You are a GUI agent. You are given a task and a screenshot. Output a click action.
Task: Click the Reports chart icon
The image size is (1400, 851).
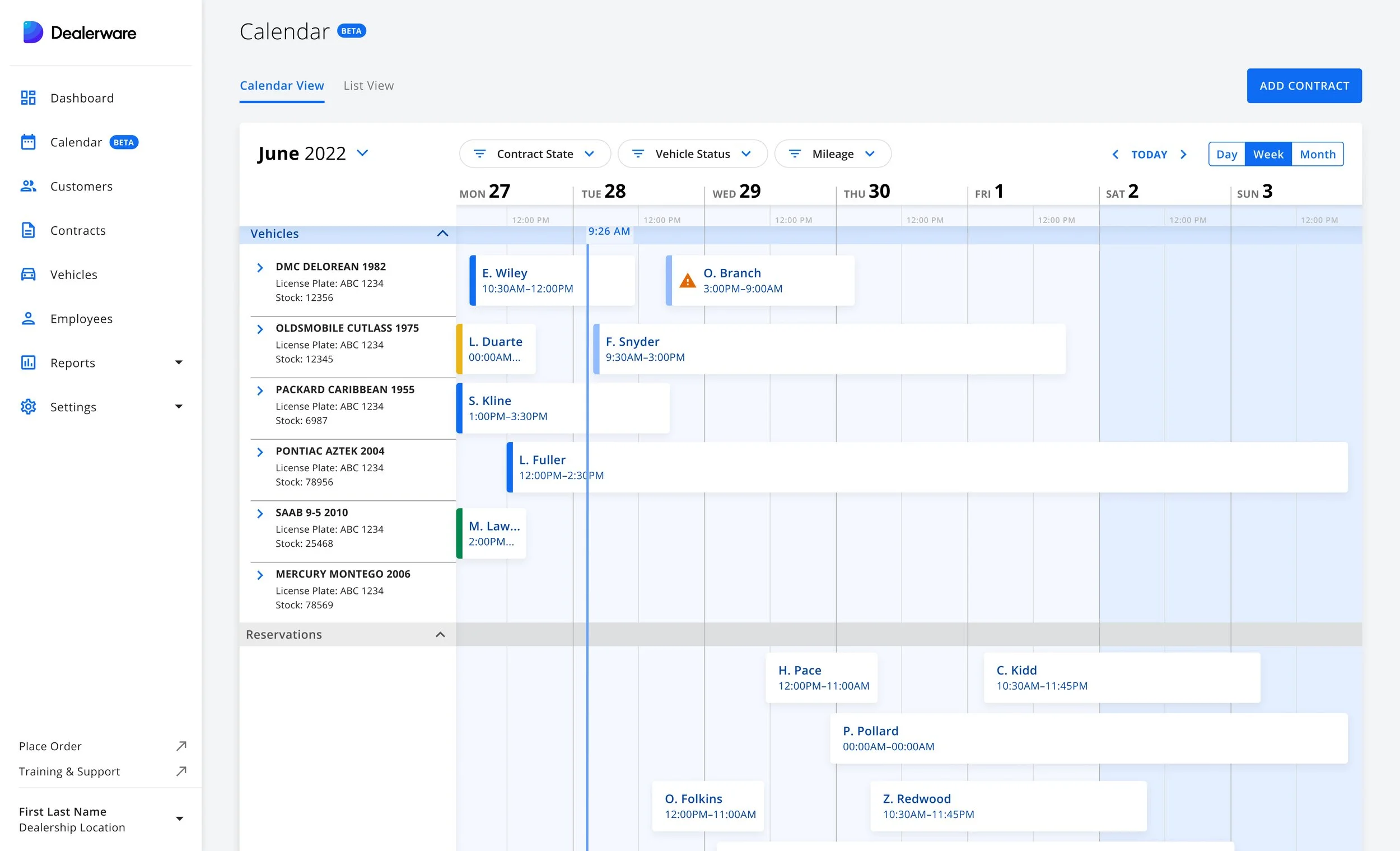(29, 362)
